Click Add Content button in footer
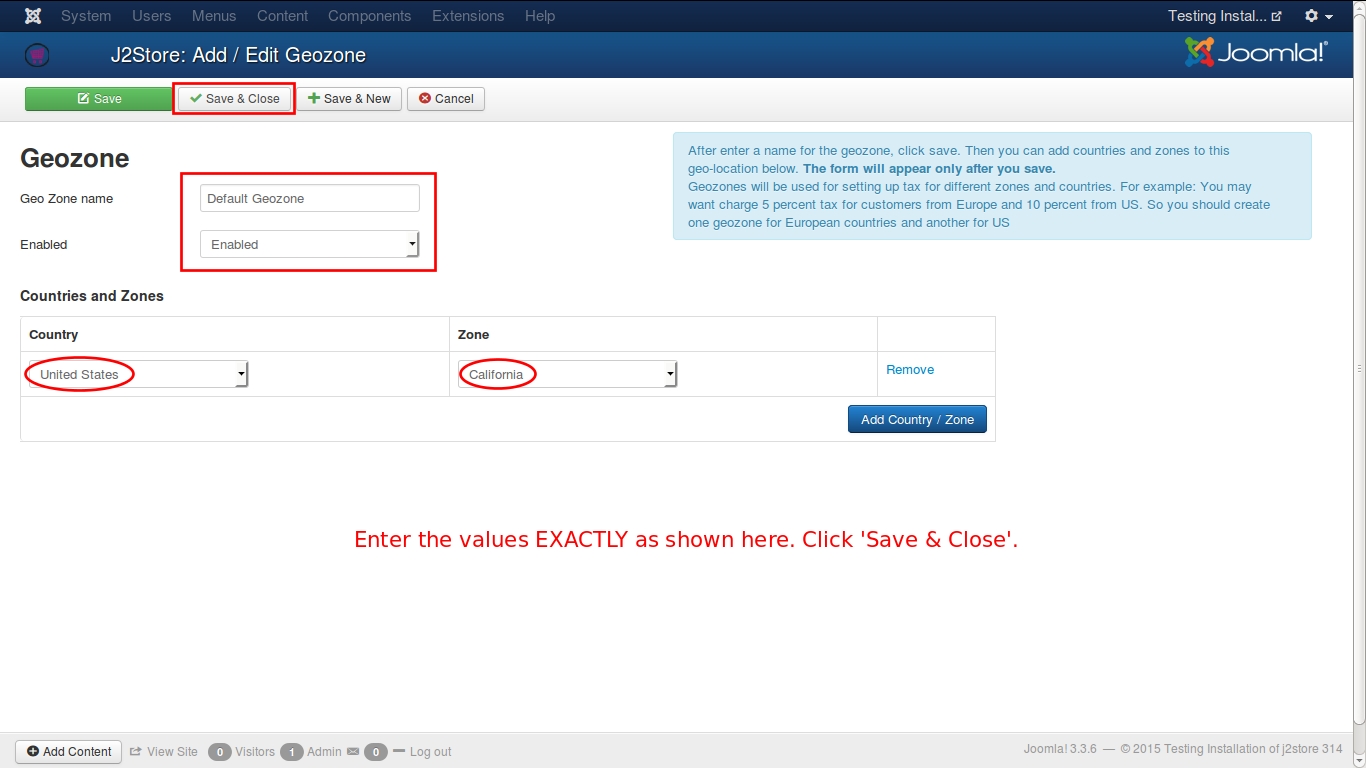 (69, 751)
